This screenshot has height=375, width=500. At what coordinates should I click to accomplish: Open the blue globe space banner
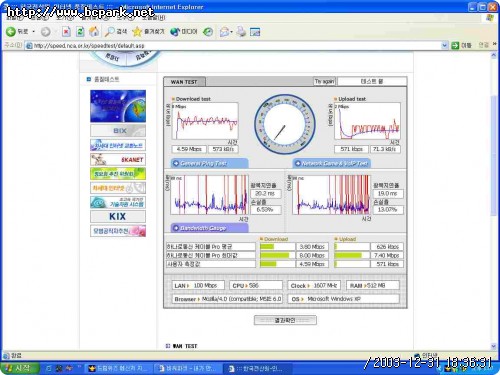coord(118,106)
